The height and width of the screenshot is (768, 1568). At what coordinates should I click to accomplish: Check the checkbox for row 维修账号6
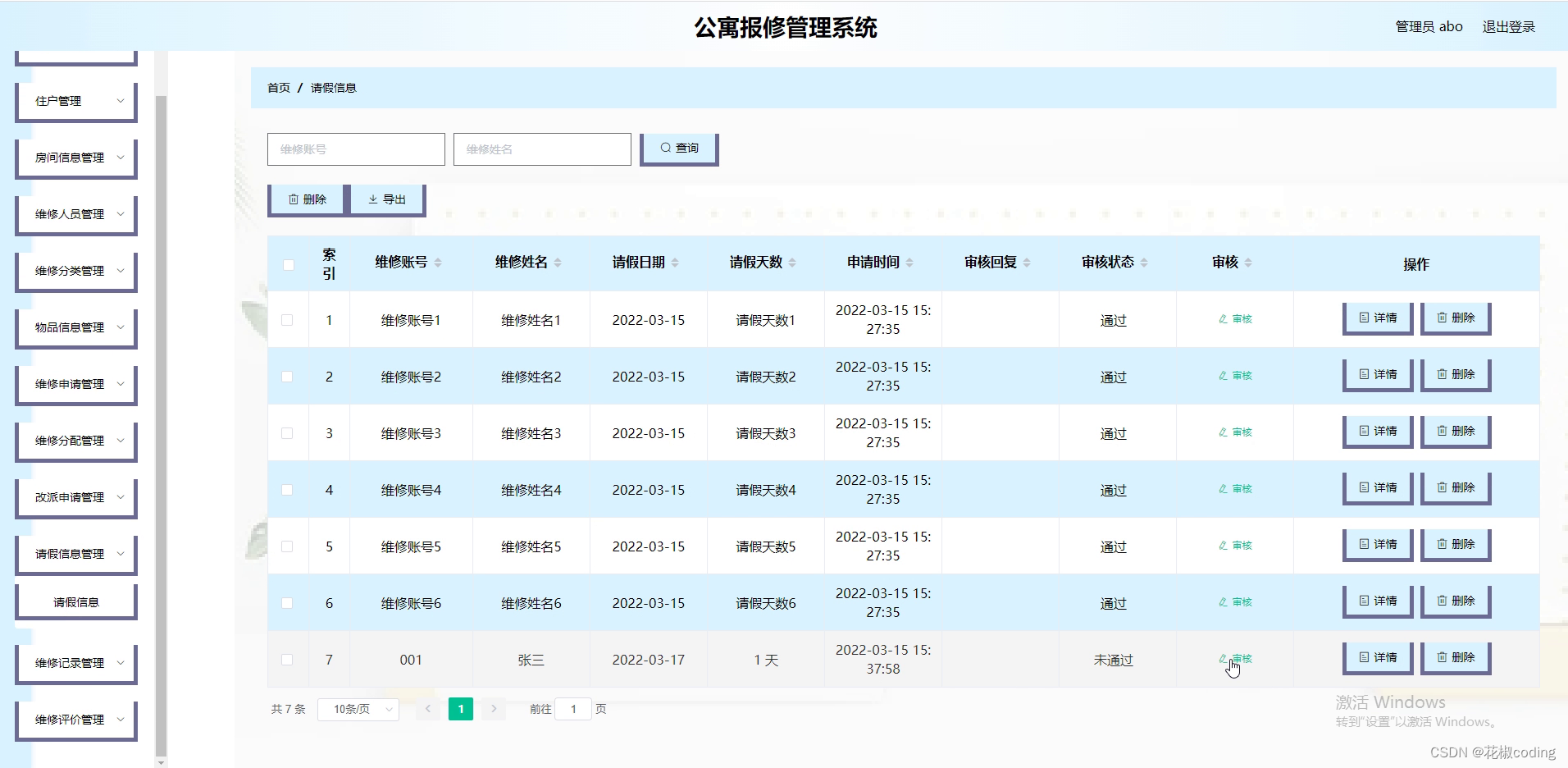(287, 603)
